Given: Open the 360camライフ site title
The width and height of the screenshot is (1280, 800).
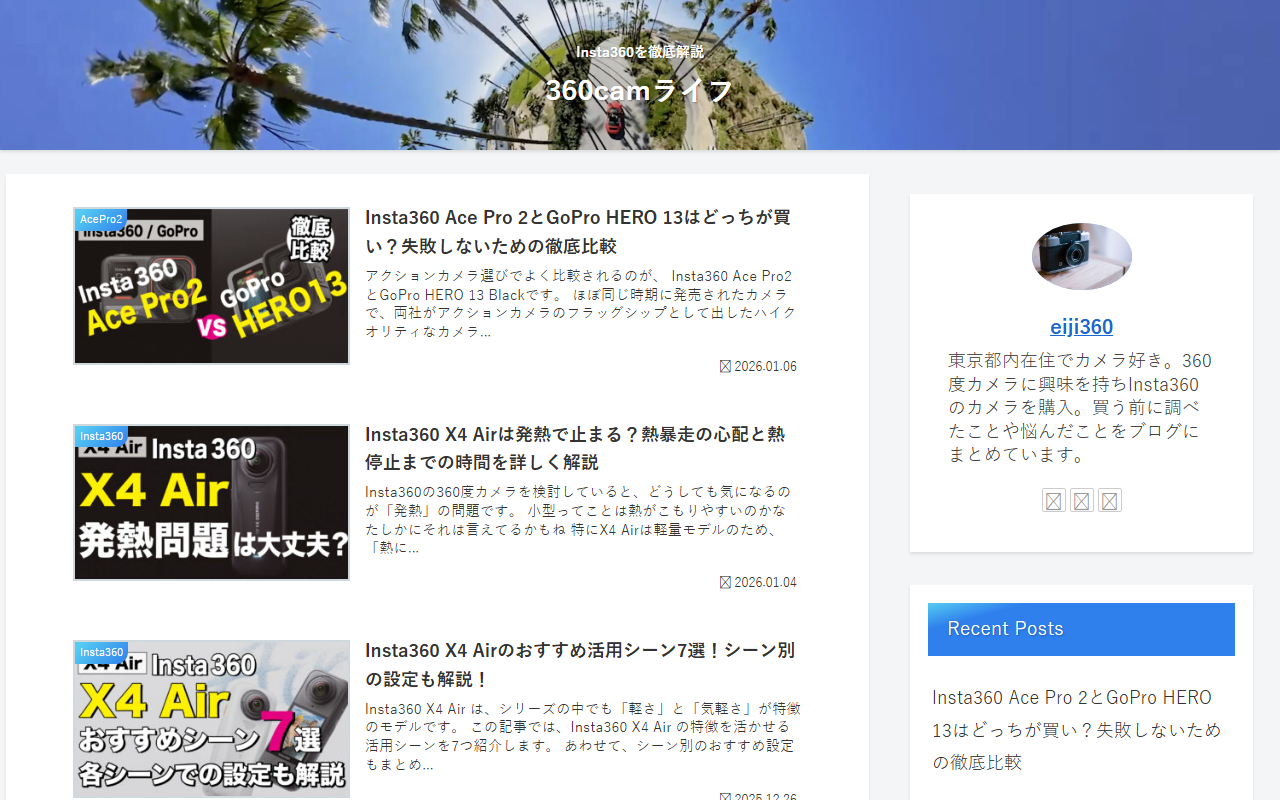Looking at the screenshot, I should (640, 90).
